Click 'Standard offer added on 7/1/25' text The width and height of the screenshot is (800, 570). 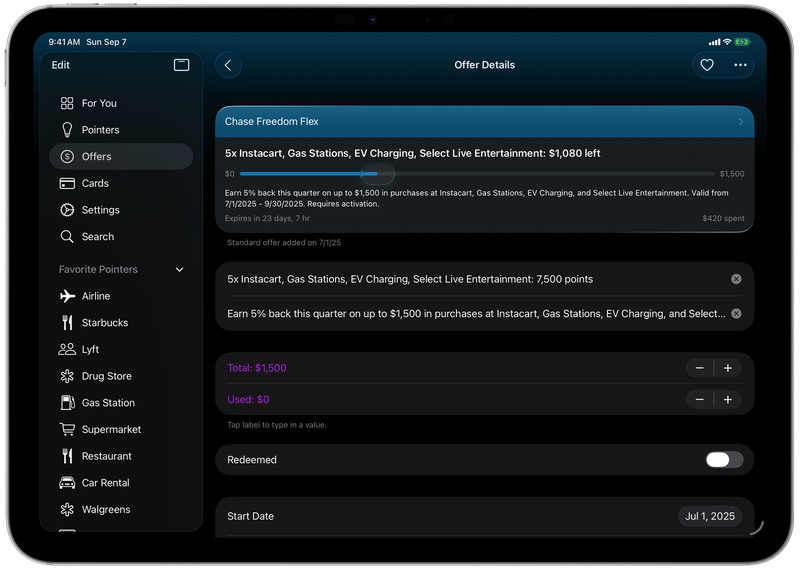(x=284, y=243)
